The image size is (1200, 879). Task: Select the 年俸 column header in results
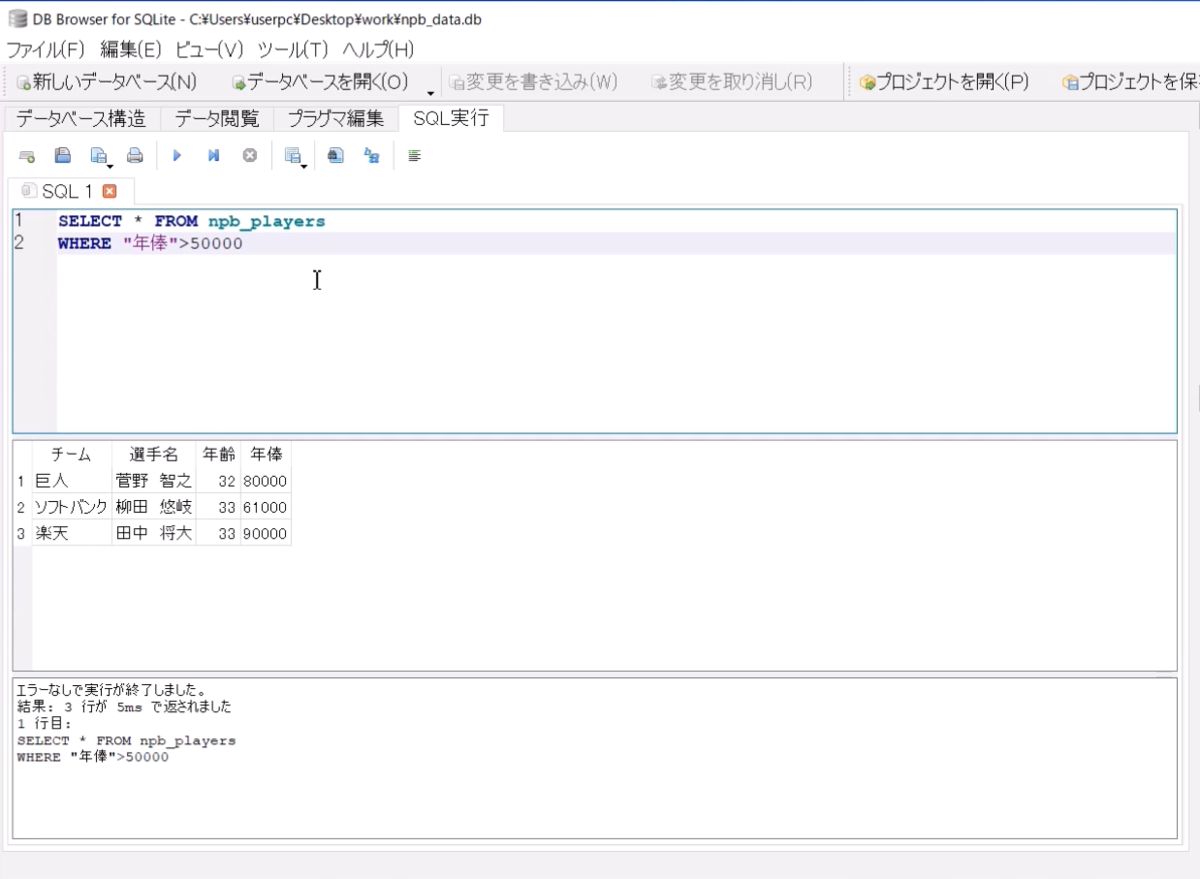point(265,454)
